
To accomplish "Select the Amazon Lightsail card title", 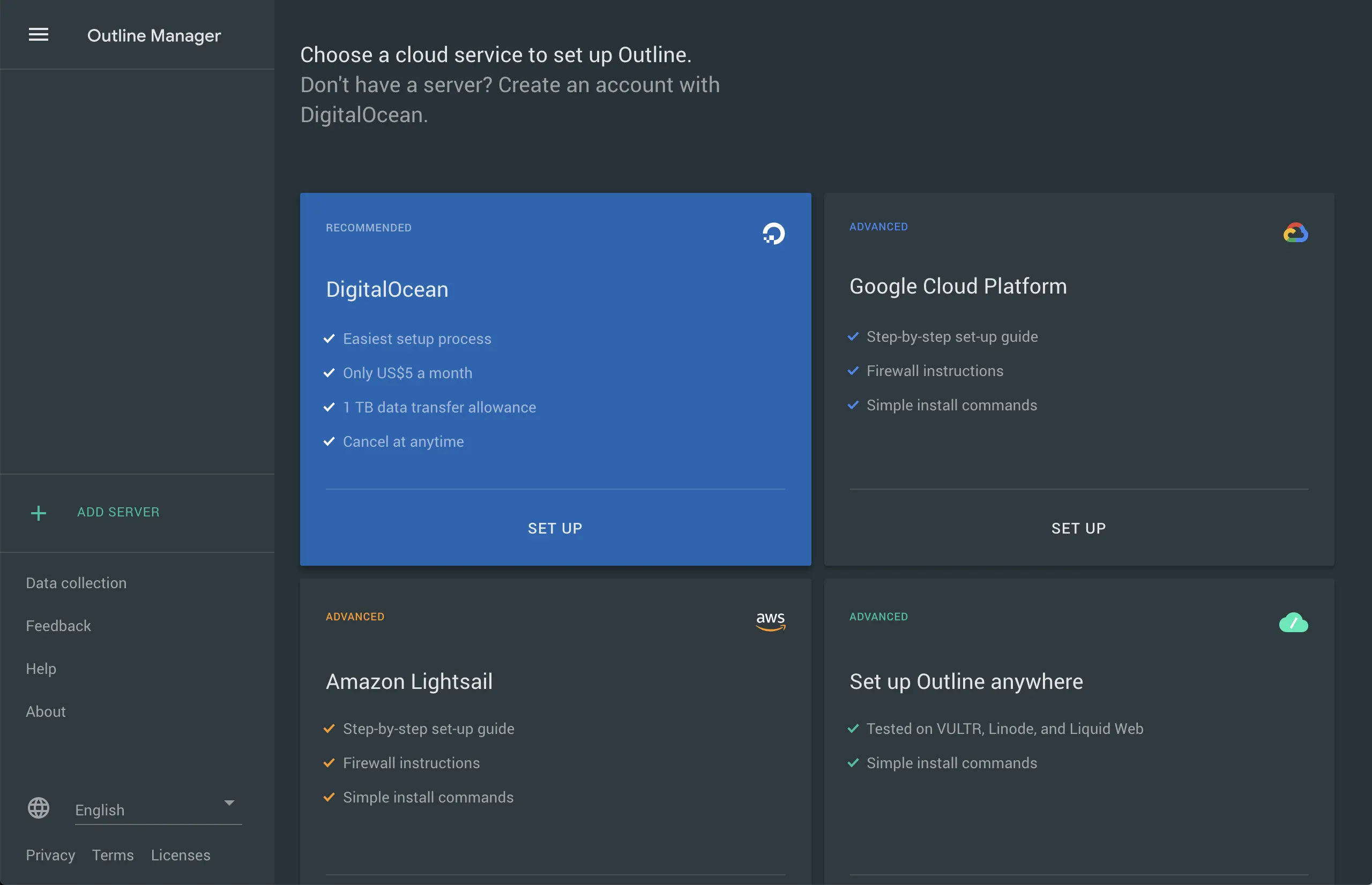I will pos(409,681).
